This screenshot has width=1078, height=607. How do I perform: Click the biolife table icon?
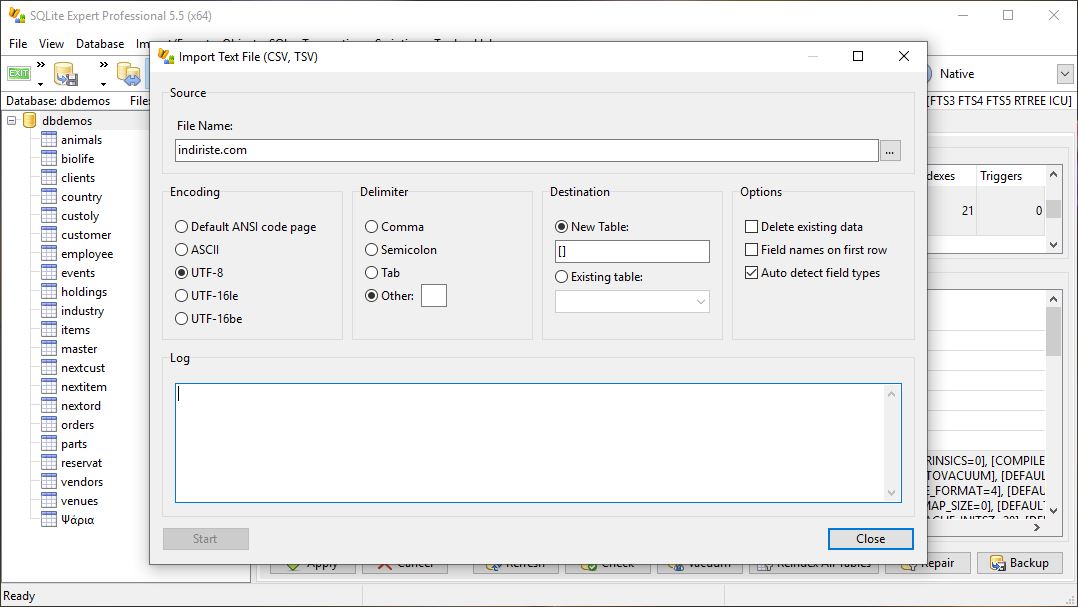point(49,159)
